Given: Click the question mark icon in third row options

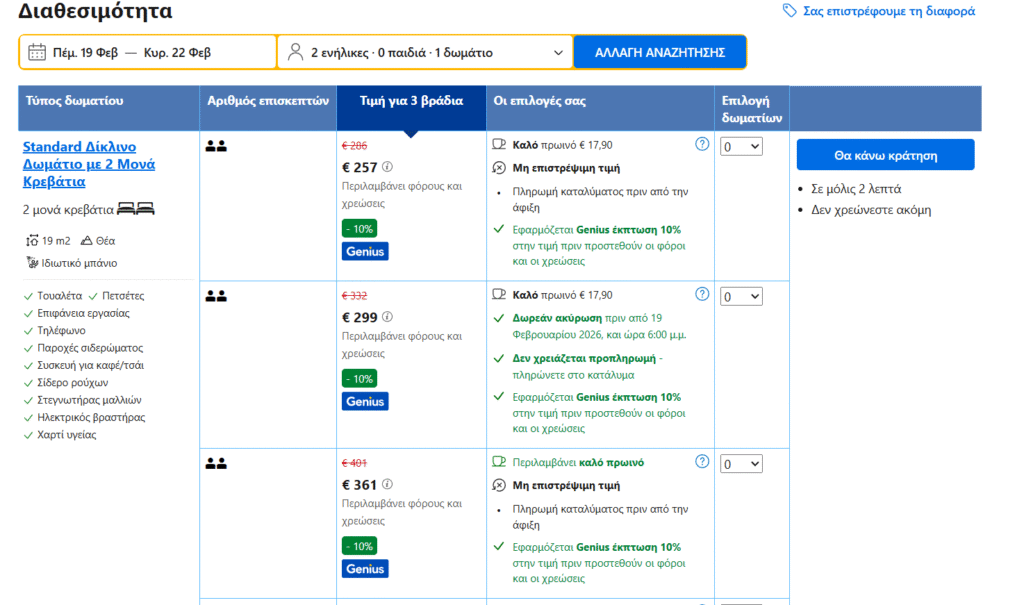Looking at the screenshot, I should pos(702,462).
